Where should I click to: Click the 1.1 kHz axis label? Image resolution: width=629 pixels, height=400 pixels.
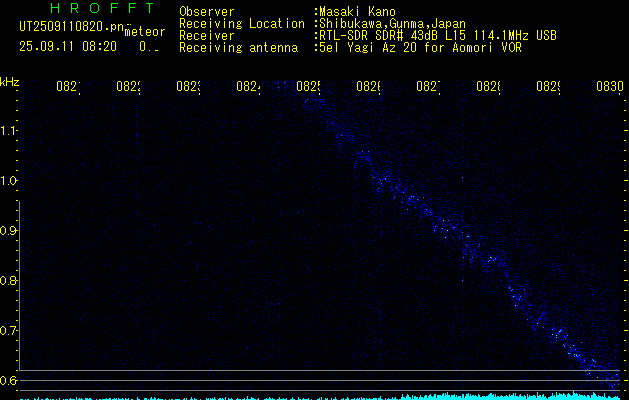pos(8,131)
